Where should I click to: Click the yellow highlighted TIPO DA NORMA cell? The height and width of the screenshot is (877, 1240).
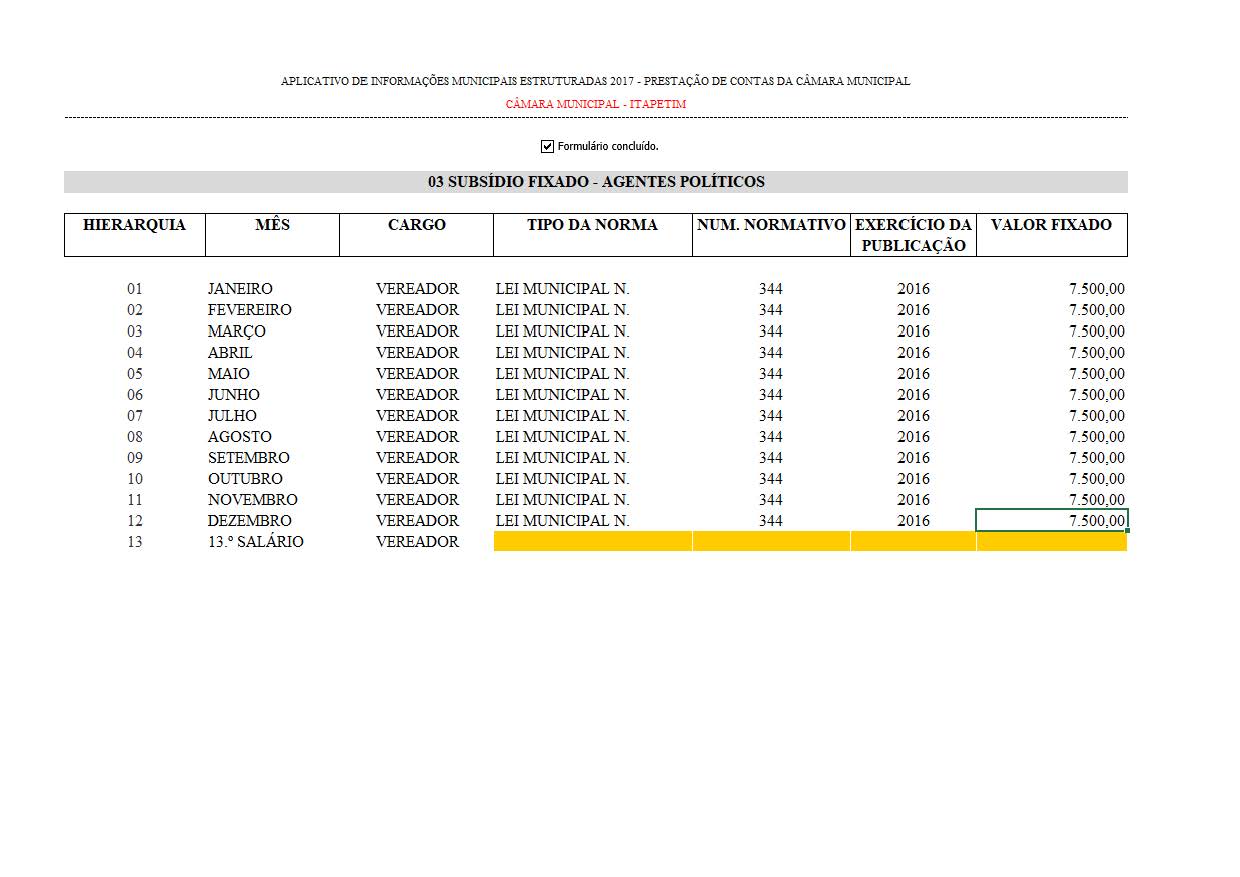[591, 541]
